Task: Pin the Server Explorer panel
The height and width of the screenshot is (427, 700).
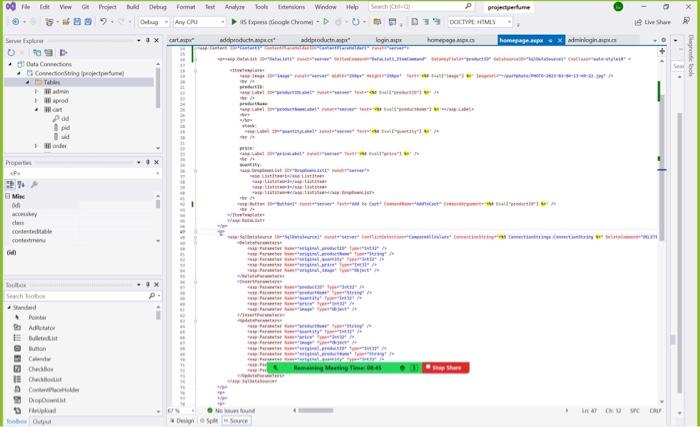Action: click(148, 41)
